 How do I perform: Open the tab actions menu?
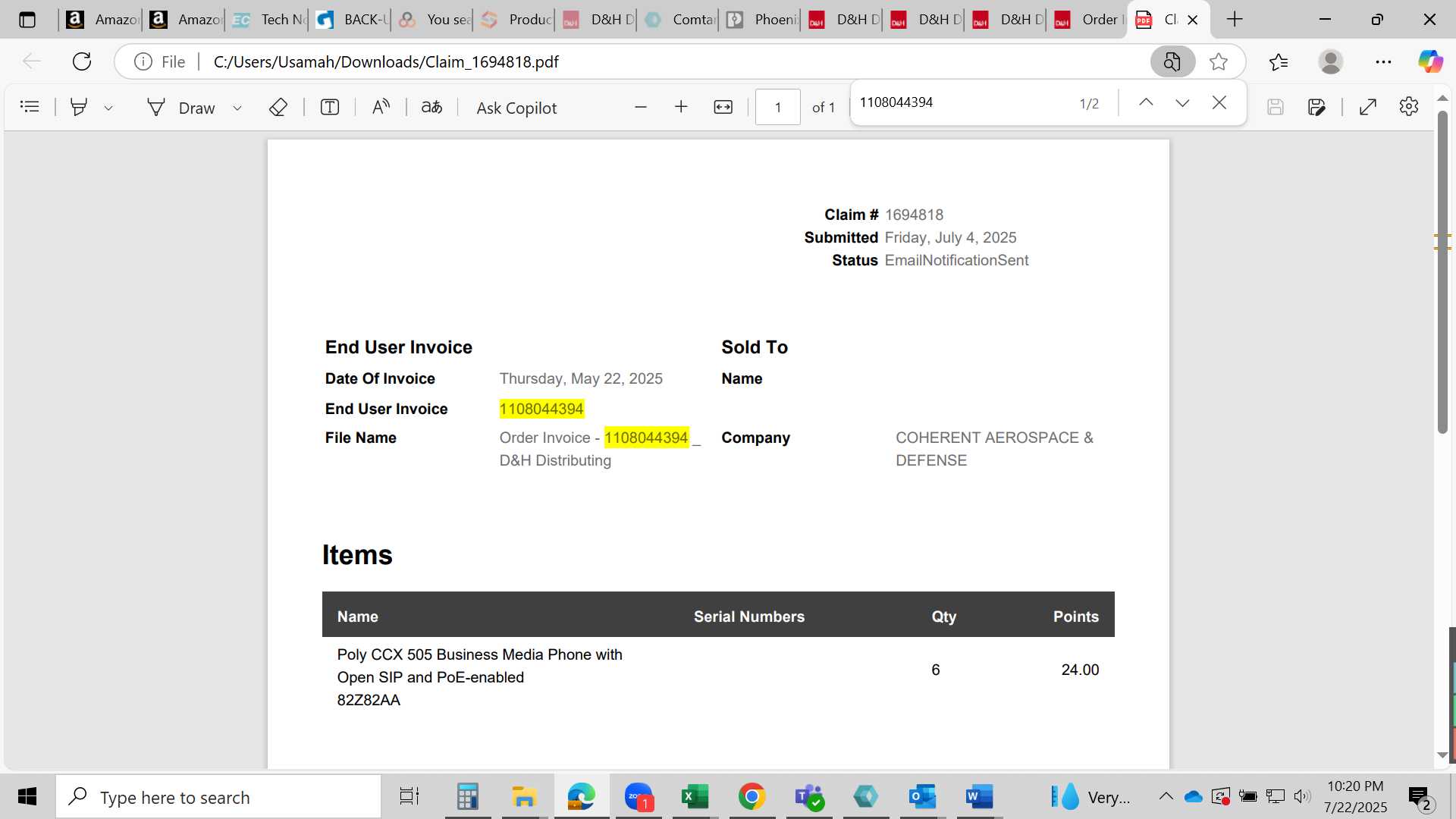(x=27, y=20)
